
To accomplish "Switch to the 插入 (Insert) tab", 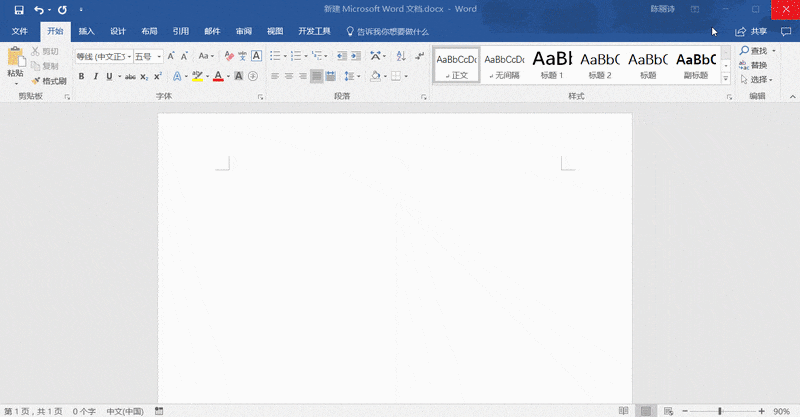I will (x=87, y=31).
